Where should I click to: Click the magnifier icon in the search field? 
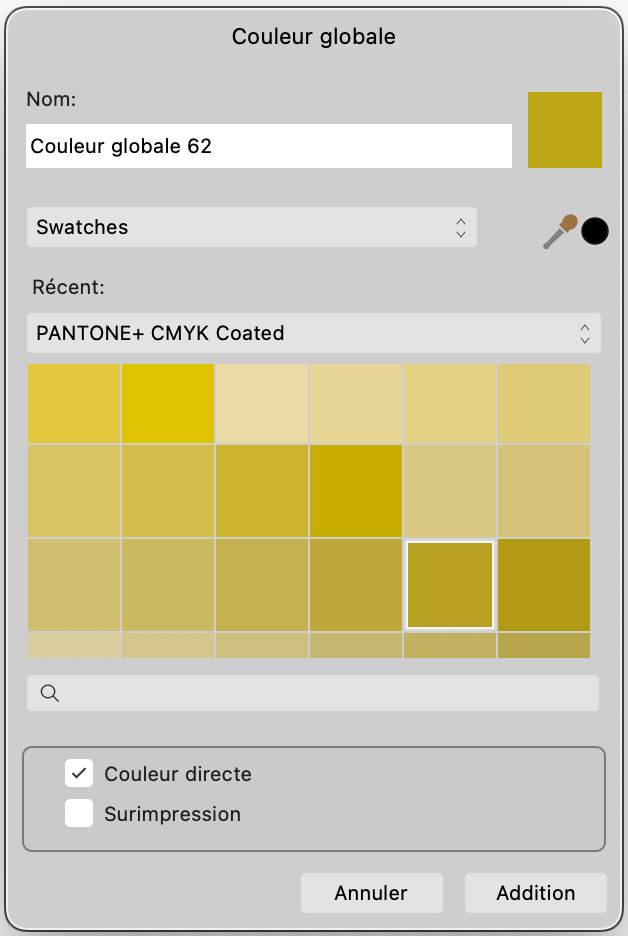[x=50, y=693]
